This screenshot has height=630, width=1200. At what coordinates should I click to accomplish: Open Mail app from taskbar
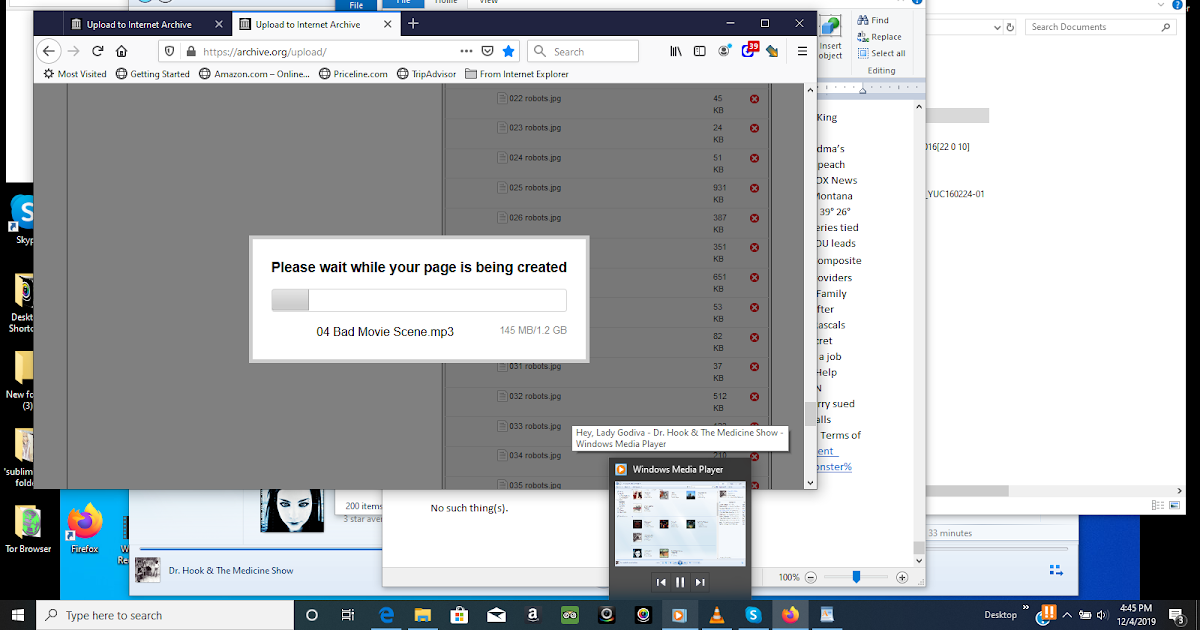(496, 615)
